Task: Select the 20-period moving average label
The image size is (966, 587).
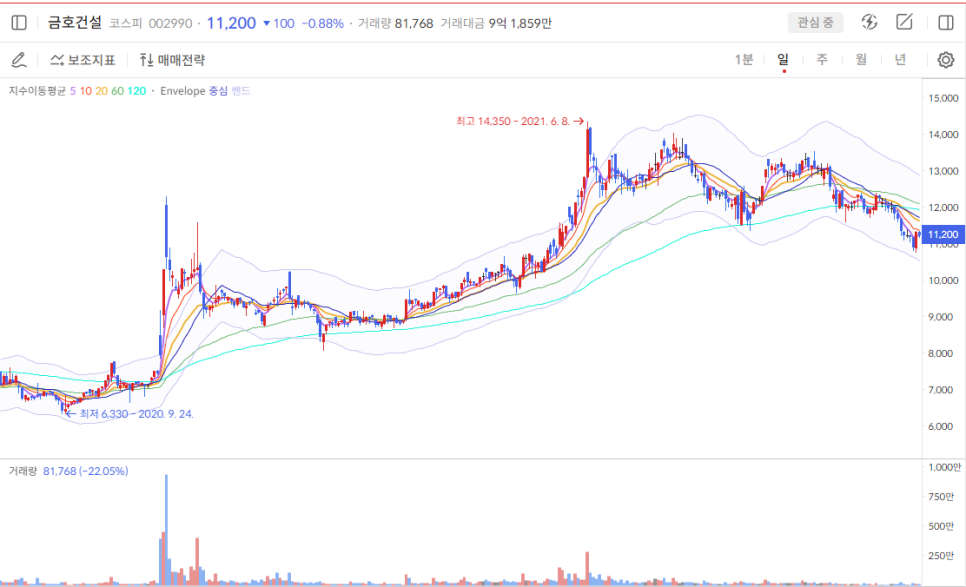Action: click(102, 91)
